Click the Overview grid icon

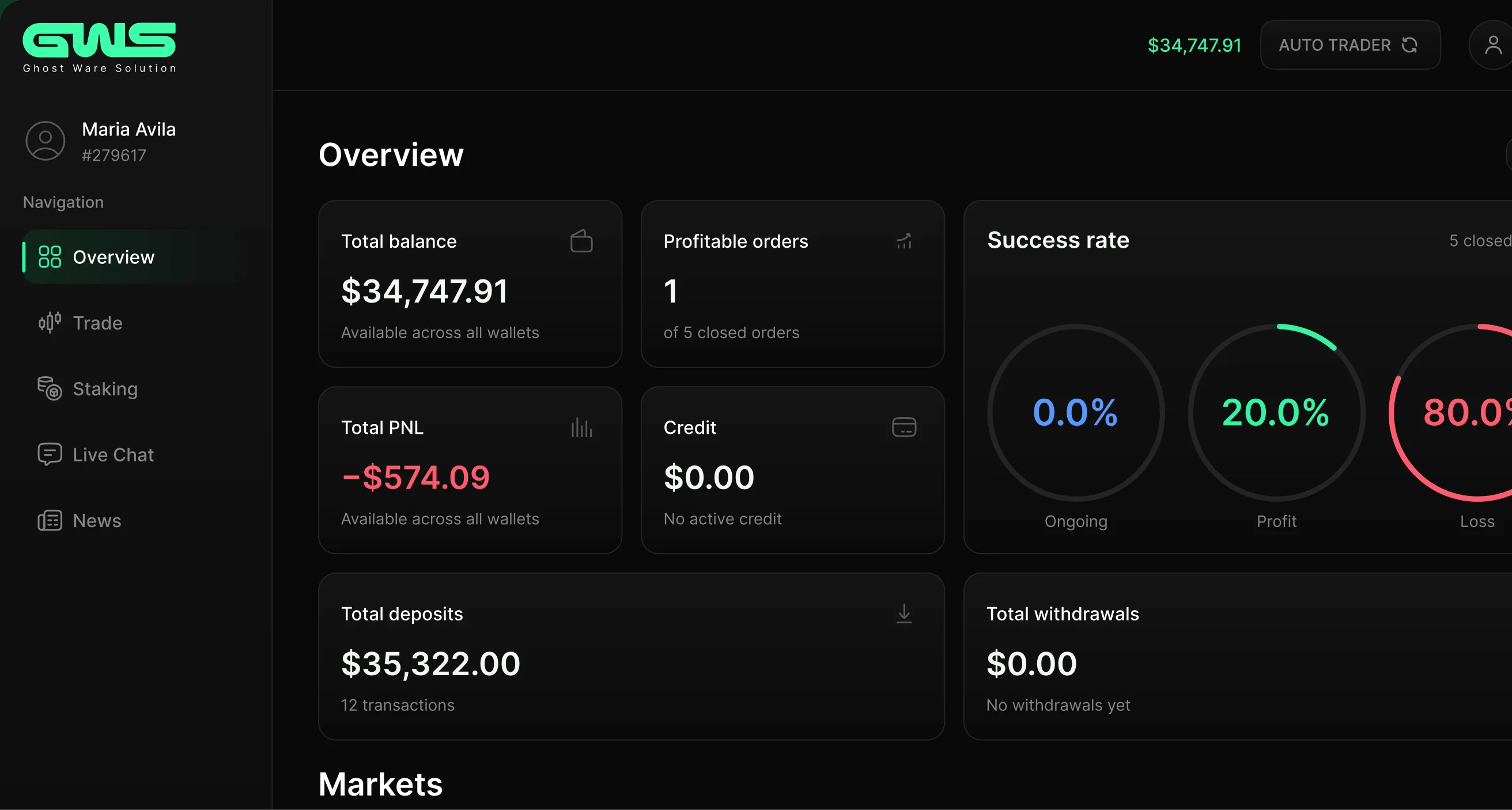coord(50,257)
